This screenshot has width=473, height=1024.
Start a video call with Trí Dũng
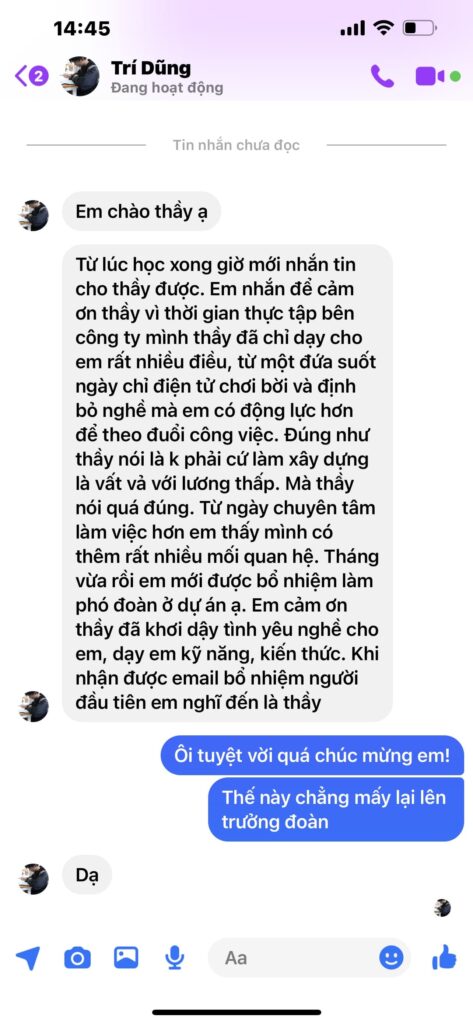point(430,76)
